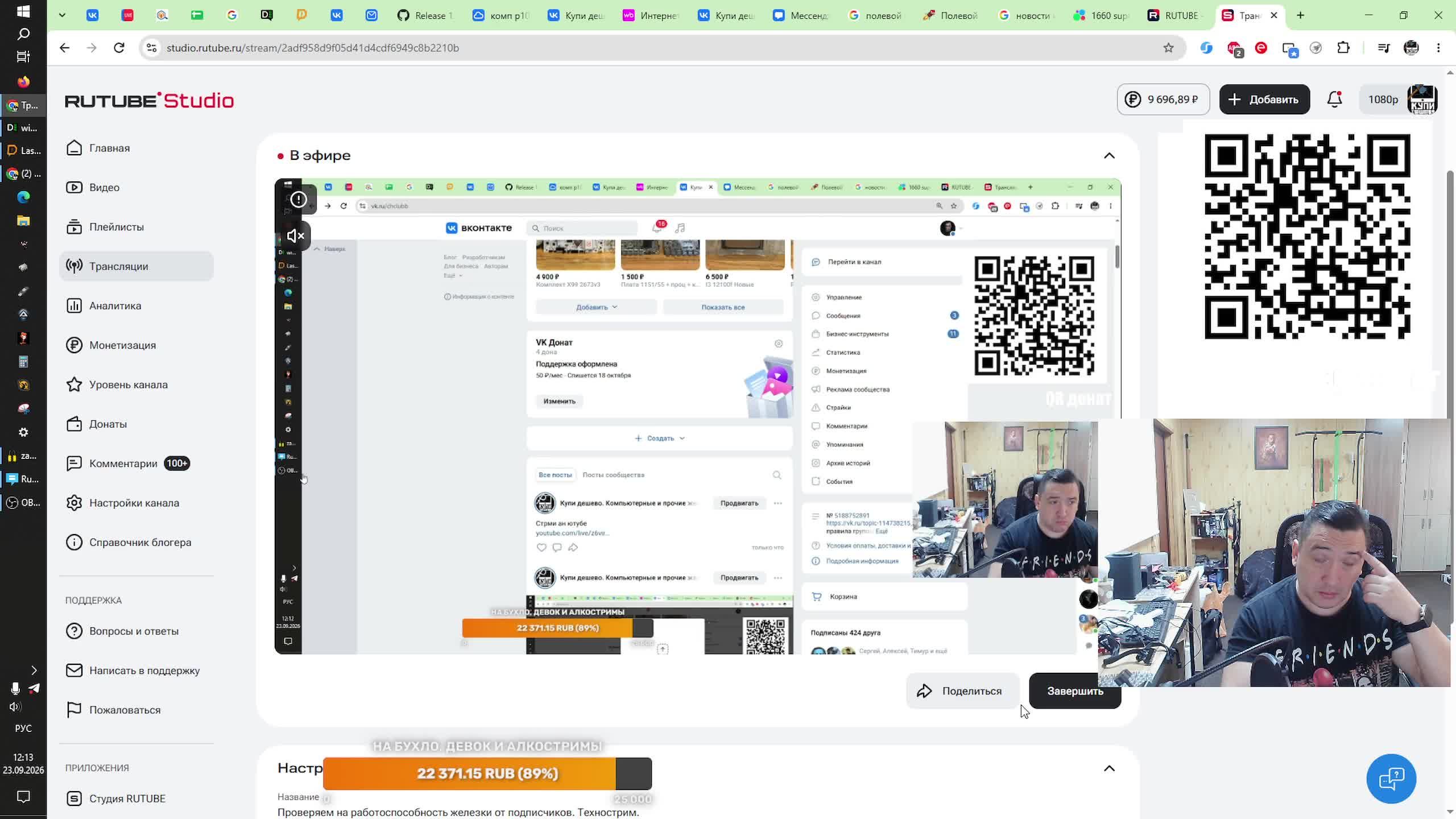Click the stream title text under Название

point(458,812)
